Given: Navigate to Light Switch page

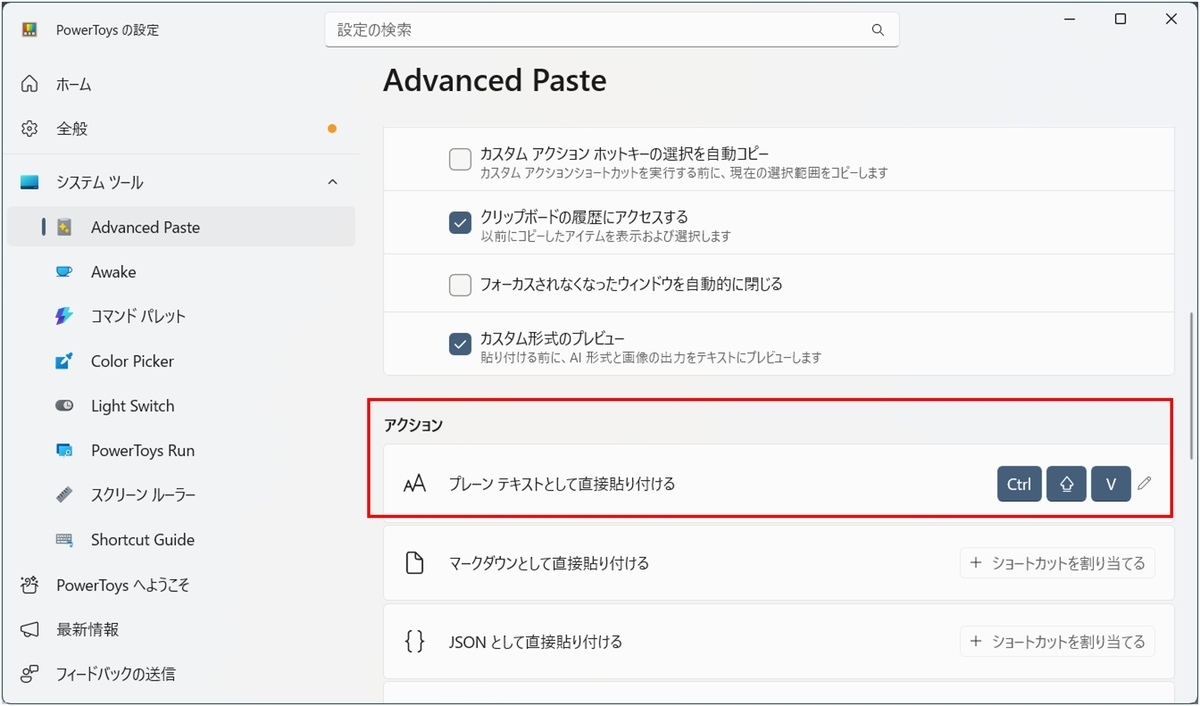Looking at the screenshot, I should tap(181, 406).
